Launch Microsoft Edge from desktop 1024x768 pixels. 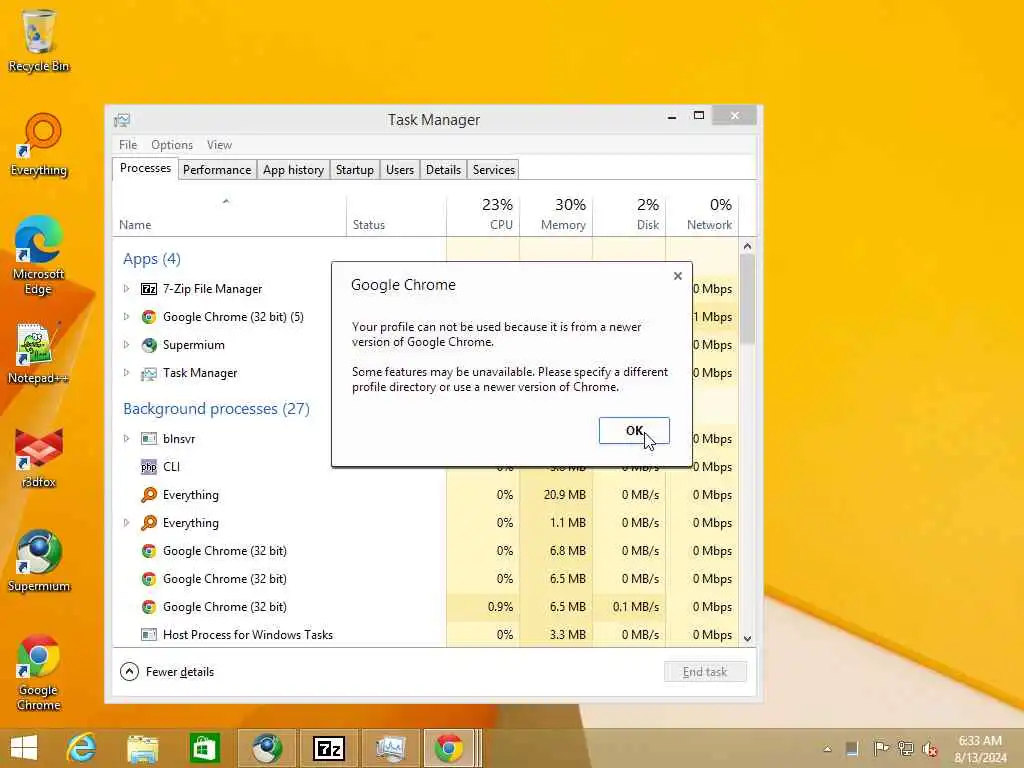[39, 255]
